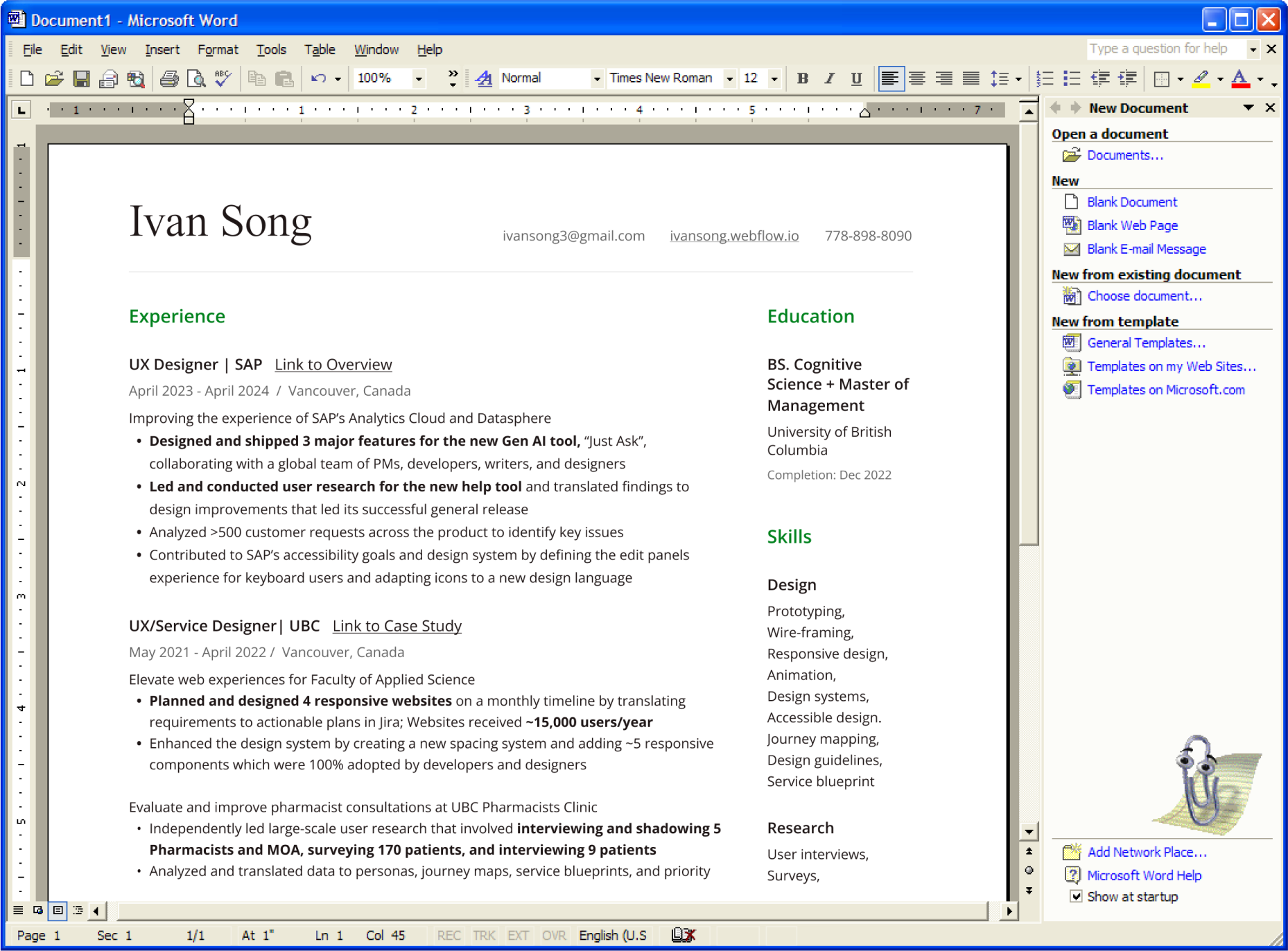Open the Edit menu
Image resolution: width=1288 pixels, height=951 pixels.
click(x=71, y=49)
